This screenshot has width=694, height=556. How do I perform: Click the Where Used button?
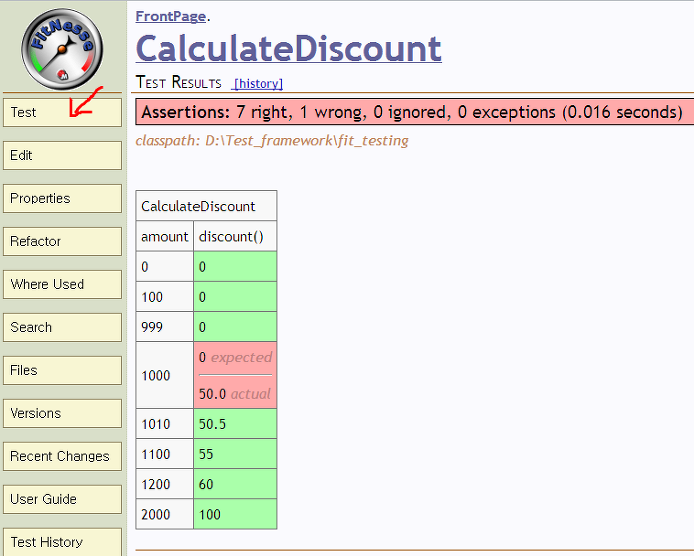point(62,284)
